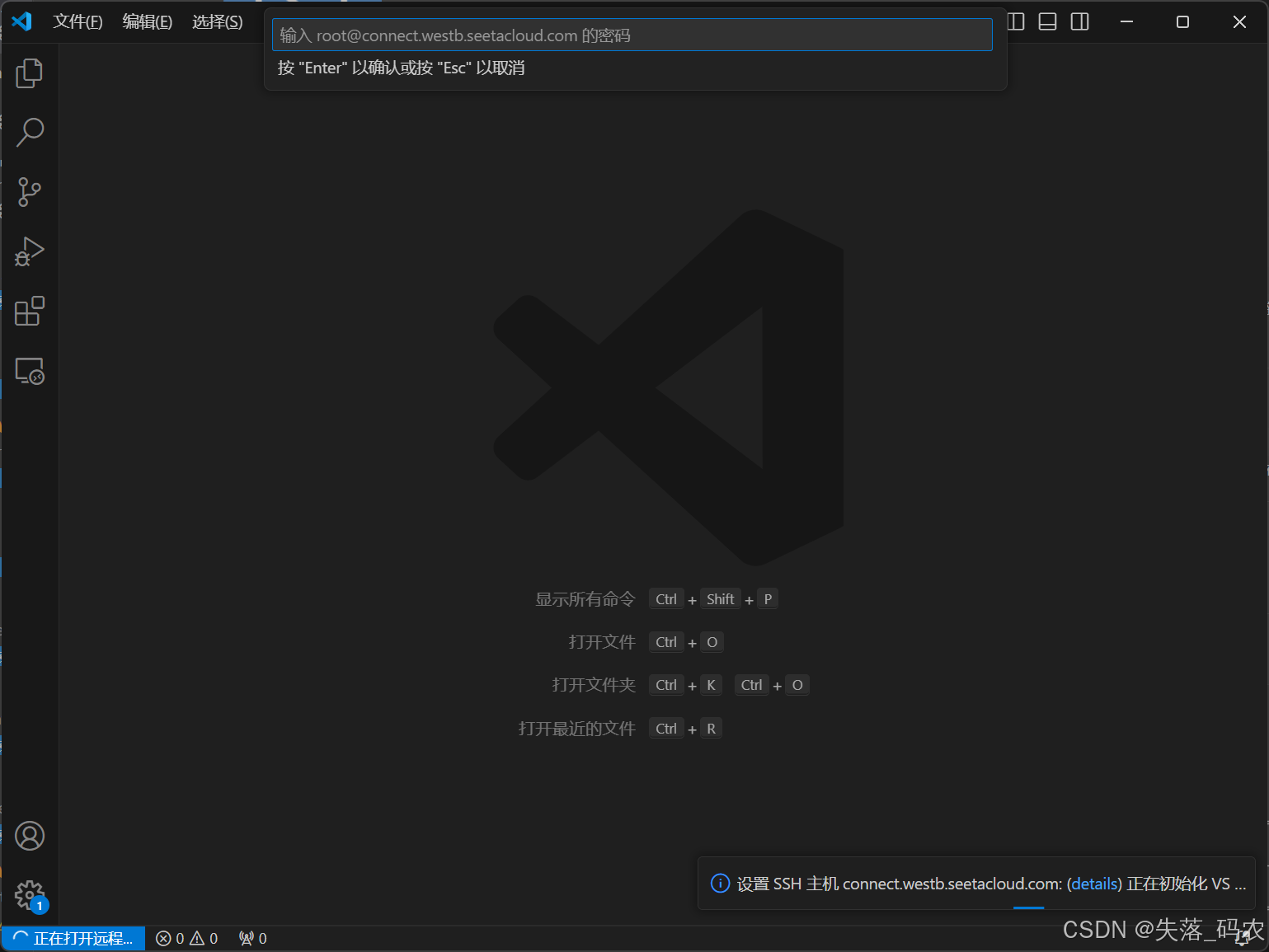Click the K key badge
1269x952 pixels.
[x=711, y=685]
